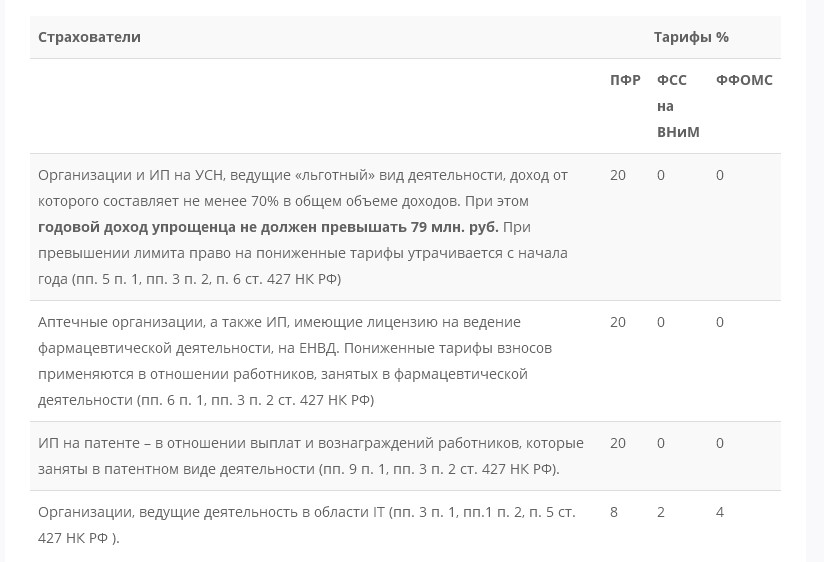Click the ФФОМС value 4 in the IT row

pos(720,512)
